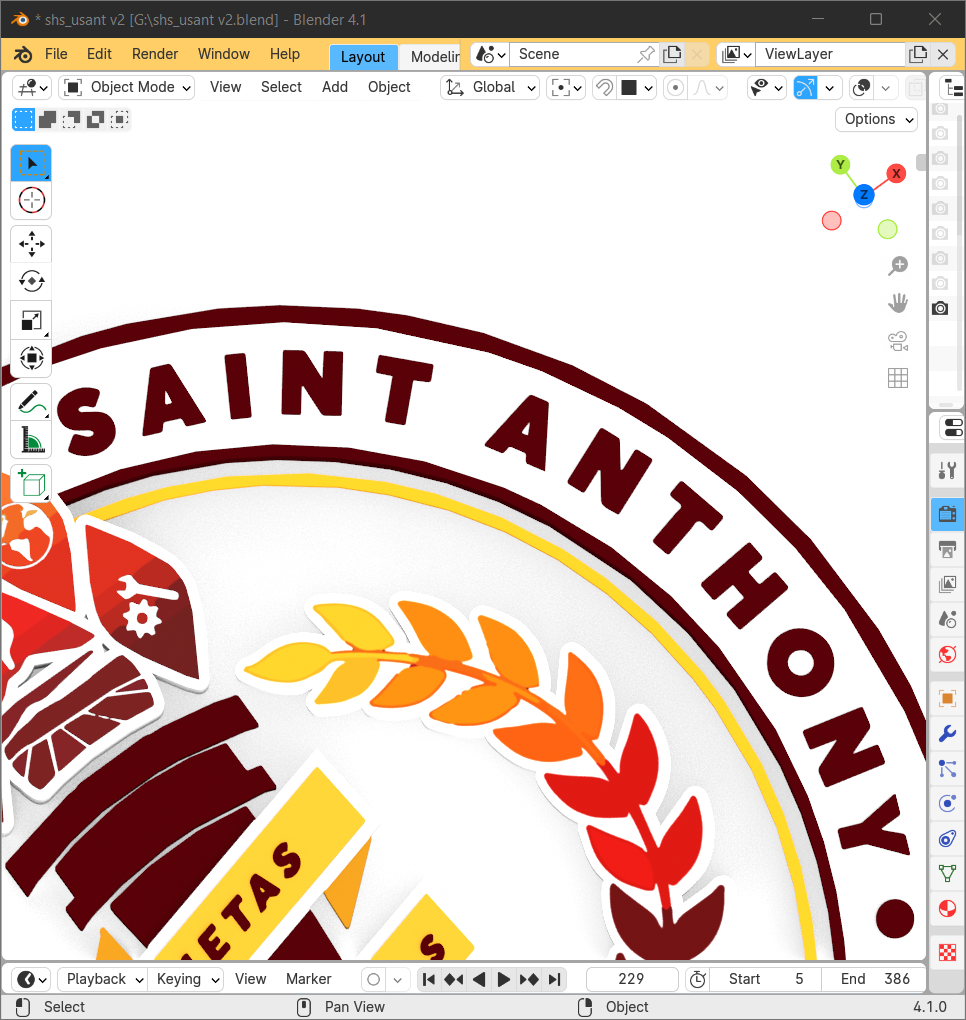Select the Scale tool
The image size is (966, 1020).
click(x=31, y=320)
